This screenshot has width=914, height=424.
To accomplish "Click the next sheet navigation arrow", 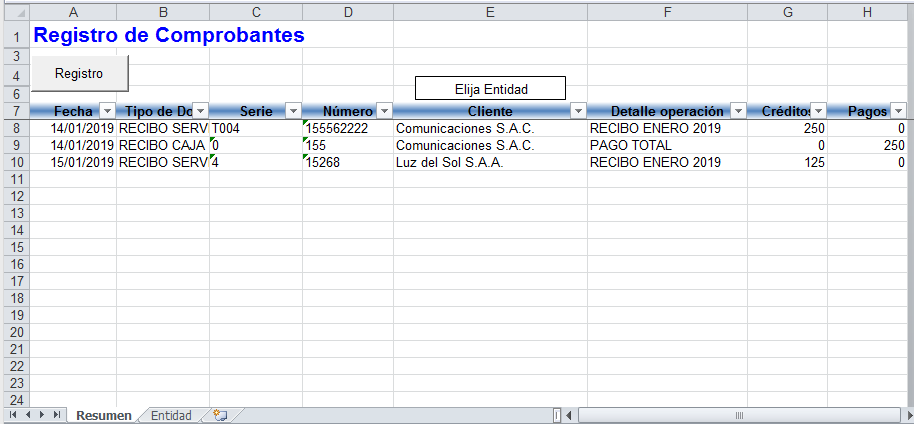I will (42, 415).
